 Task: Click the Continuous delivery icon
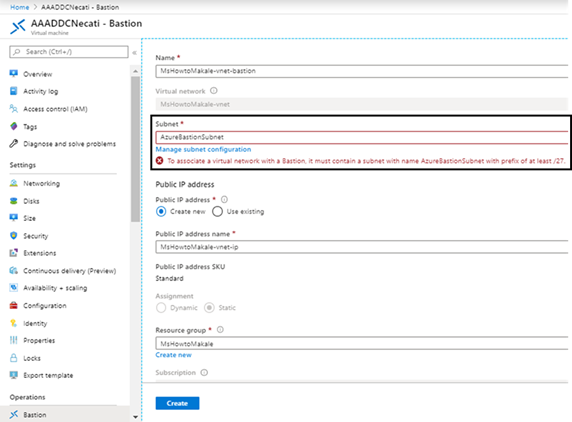pos(13,270)
